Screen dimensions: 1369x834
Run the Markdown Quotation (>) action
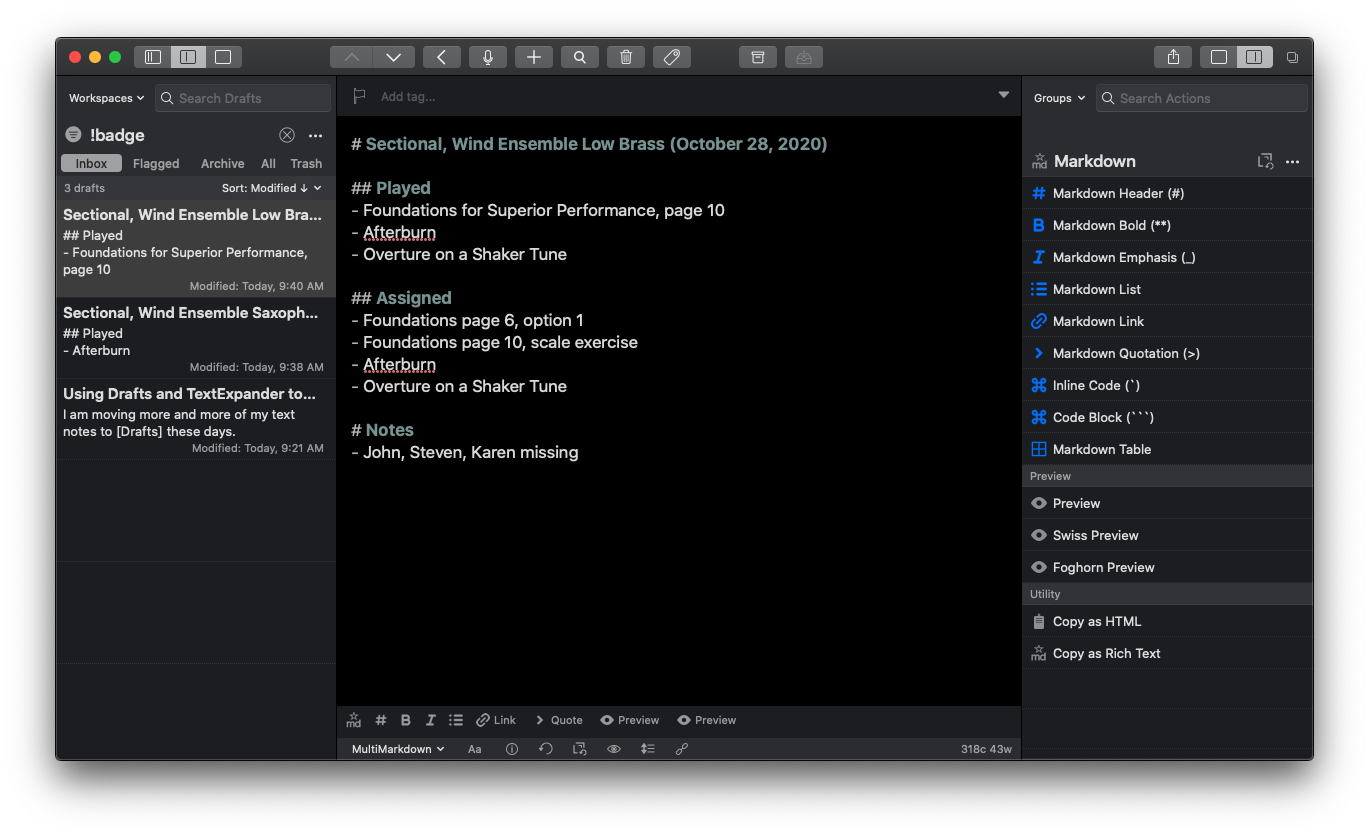click(x=1167, y=353)
